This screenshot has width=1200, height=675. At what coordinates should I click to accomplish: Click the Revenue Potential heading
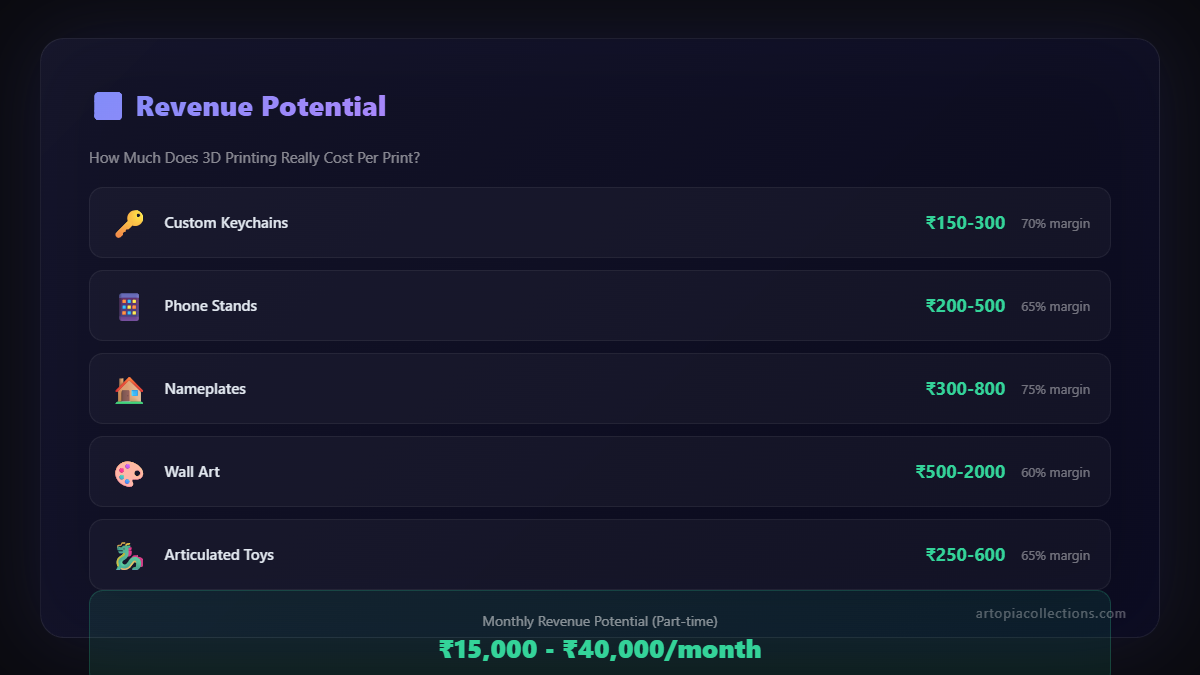261,106
